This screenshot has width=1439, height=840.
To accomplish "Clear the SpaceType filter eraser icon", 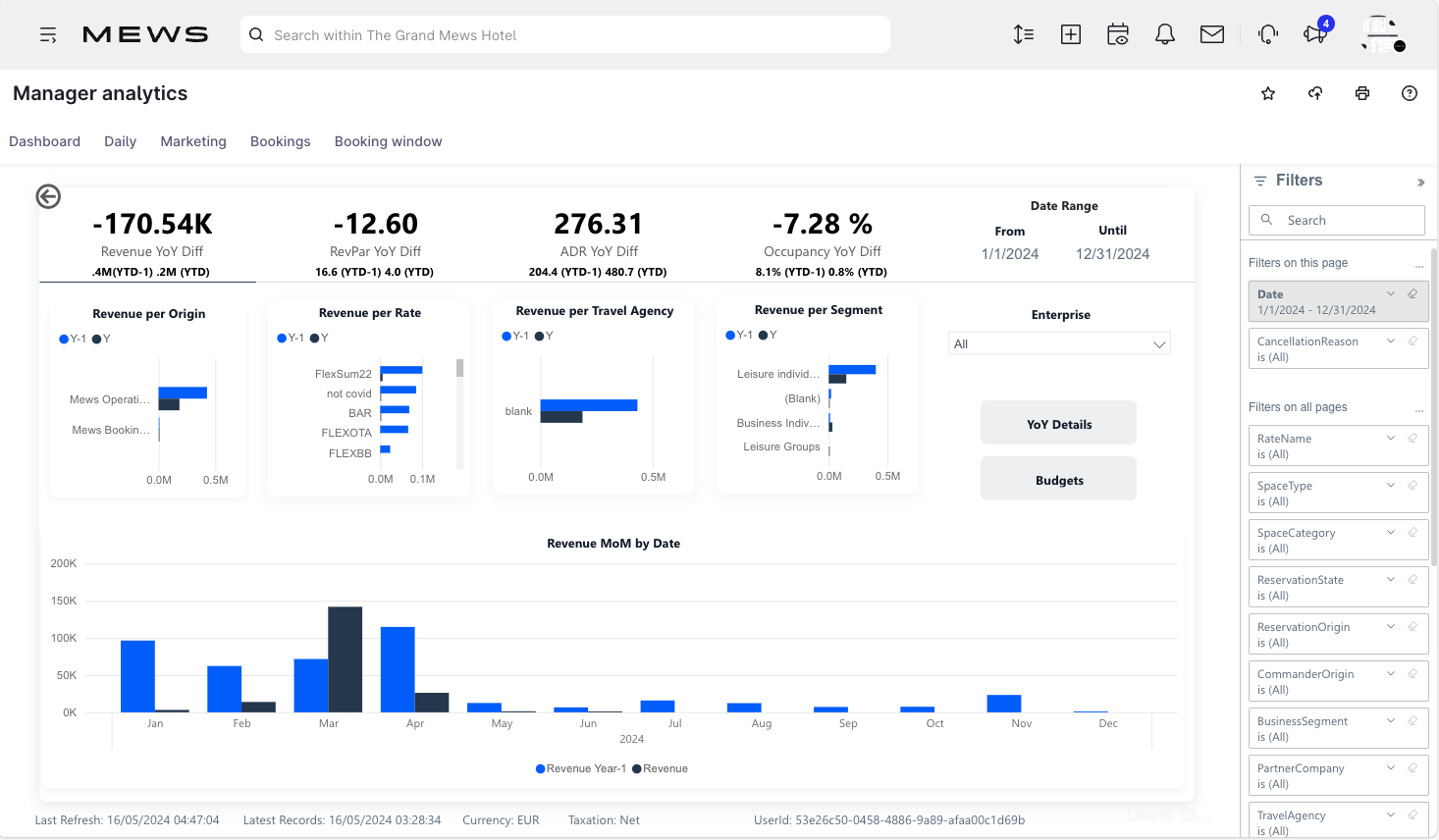I will 1412,485.
